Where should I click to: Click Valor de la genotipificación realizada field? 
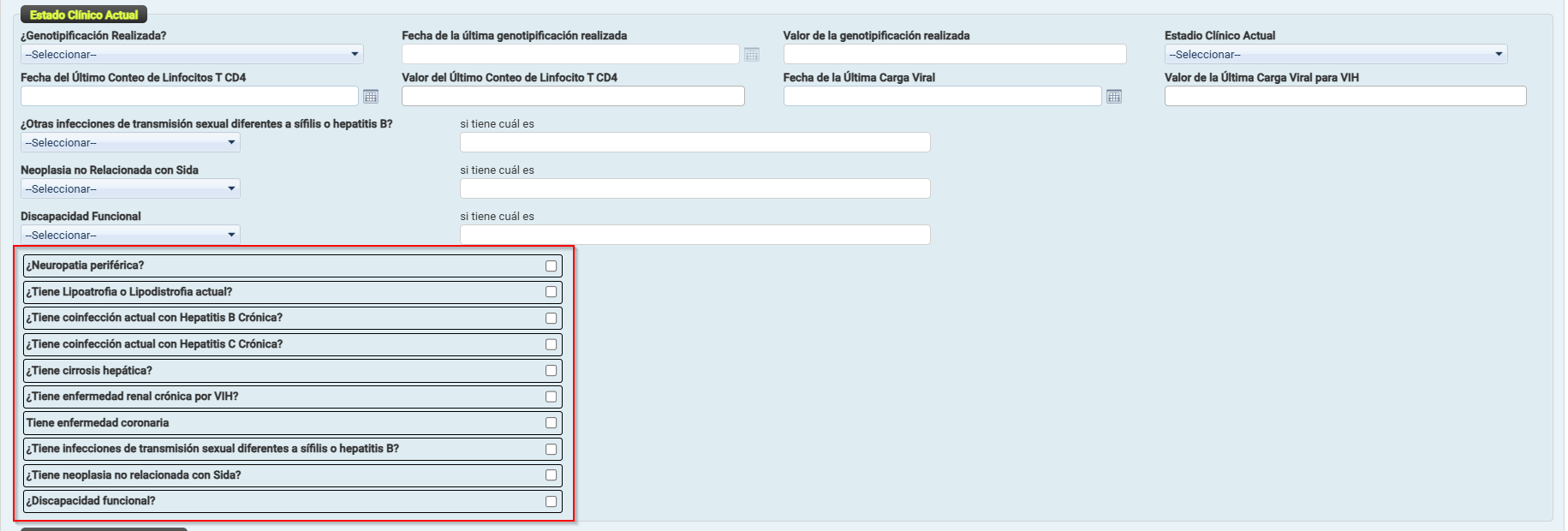(954, 55)
